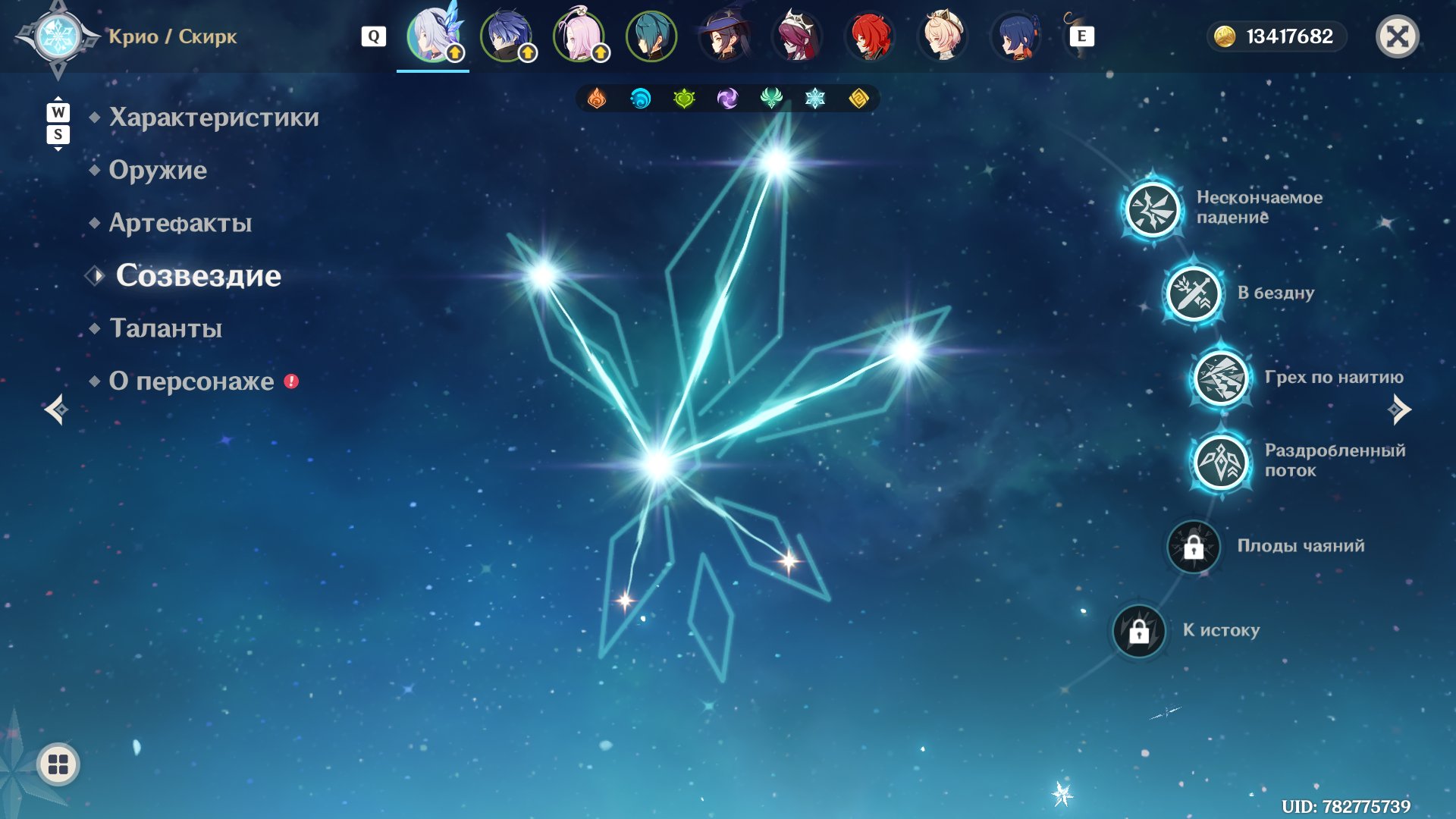Screen dimensions: 1456x819
Task: Select the Созвездие menu entry
Action: tap(199, 275)
